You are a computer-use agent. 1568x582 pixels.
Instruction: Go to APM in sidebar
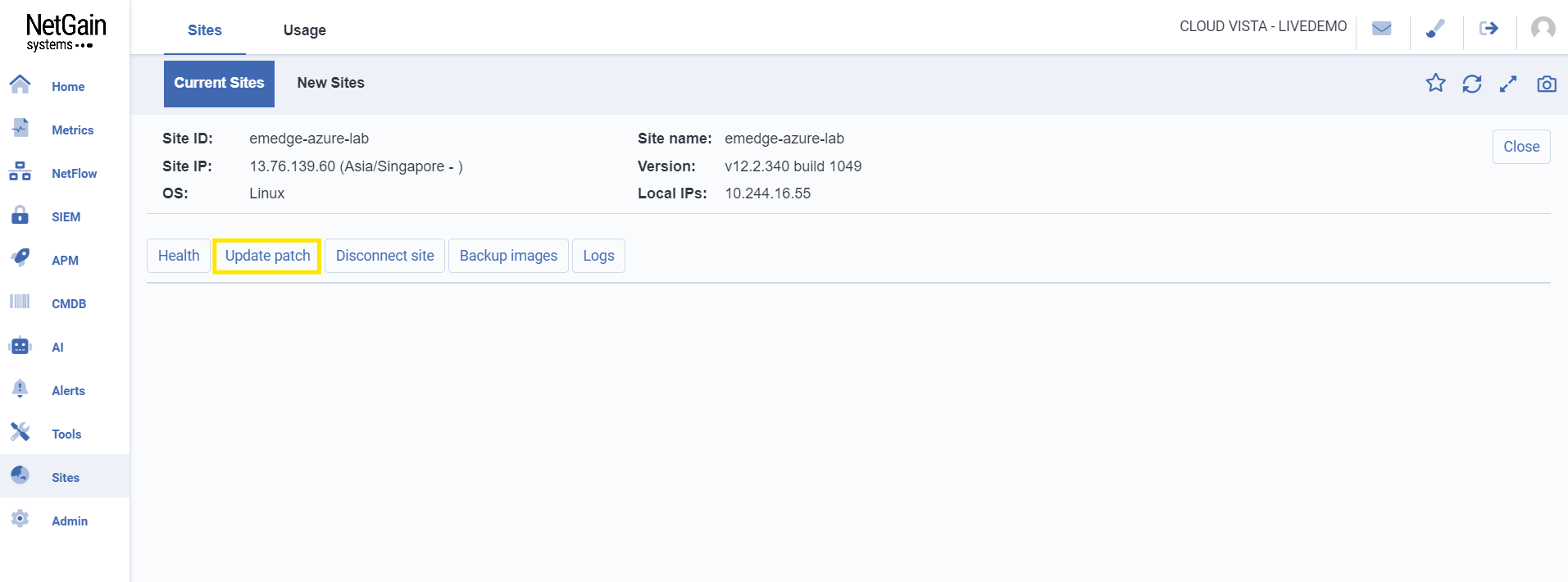[66, 261]
